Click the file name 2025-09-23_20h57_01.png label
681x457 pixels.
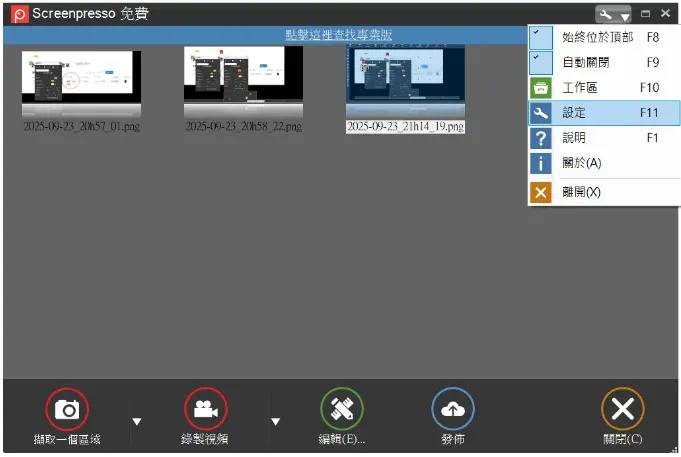tap(81, 126)
